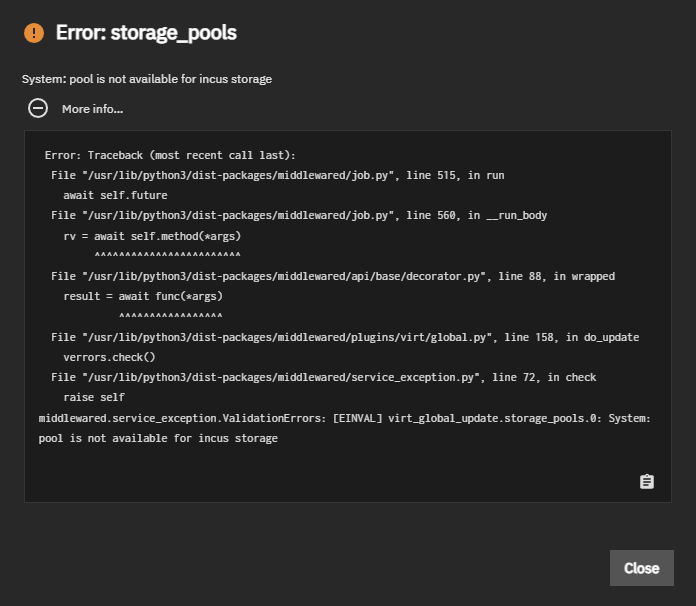The width and height of the screenshot is (696, 606).
Task: Click the global.py line 158 do_update entry
Action: point(345,337)
